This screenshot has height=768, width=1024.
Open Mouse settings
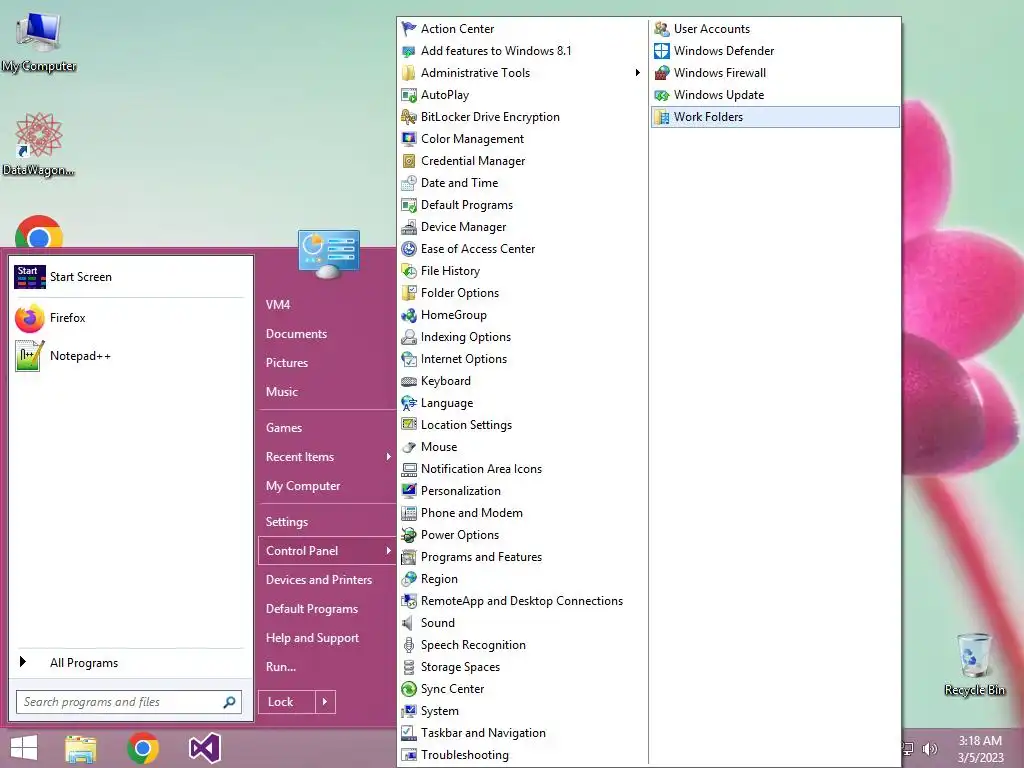pyautogui.click(x=522, y=447)
